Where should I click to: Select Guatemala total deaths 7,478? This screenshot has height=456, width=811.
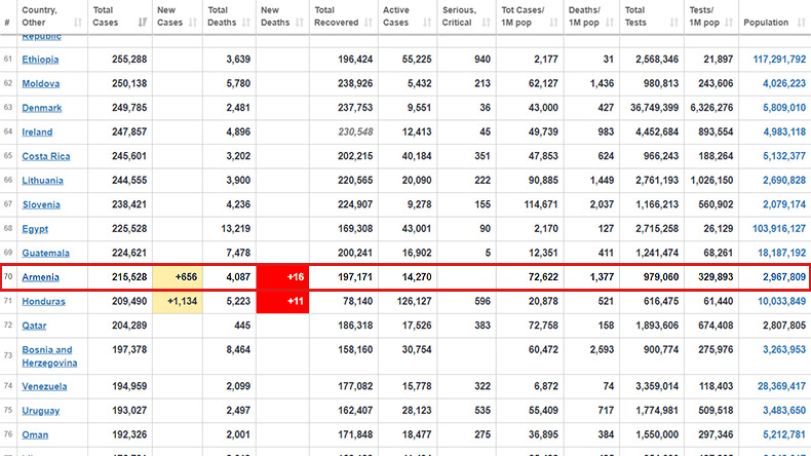click(x=238, y=253)
